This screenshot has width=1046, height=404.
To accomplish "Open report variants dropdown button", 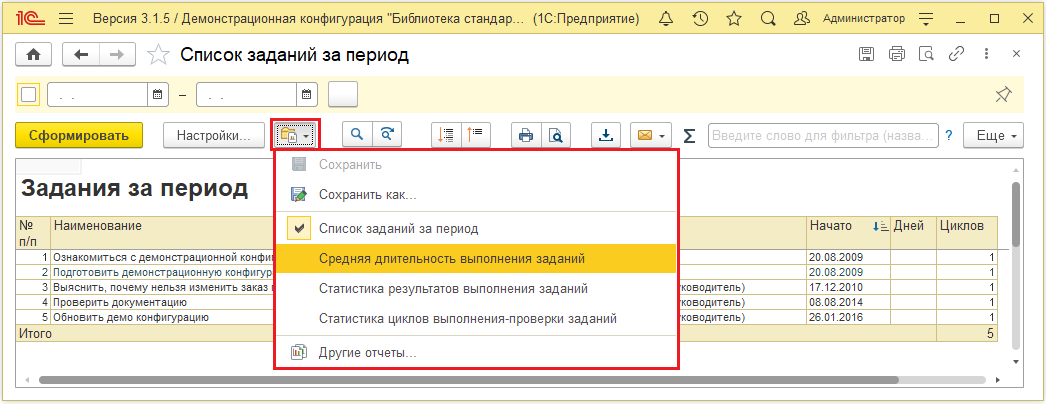I will point(296,135).
